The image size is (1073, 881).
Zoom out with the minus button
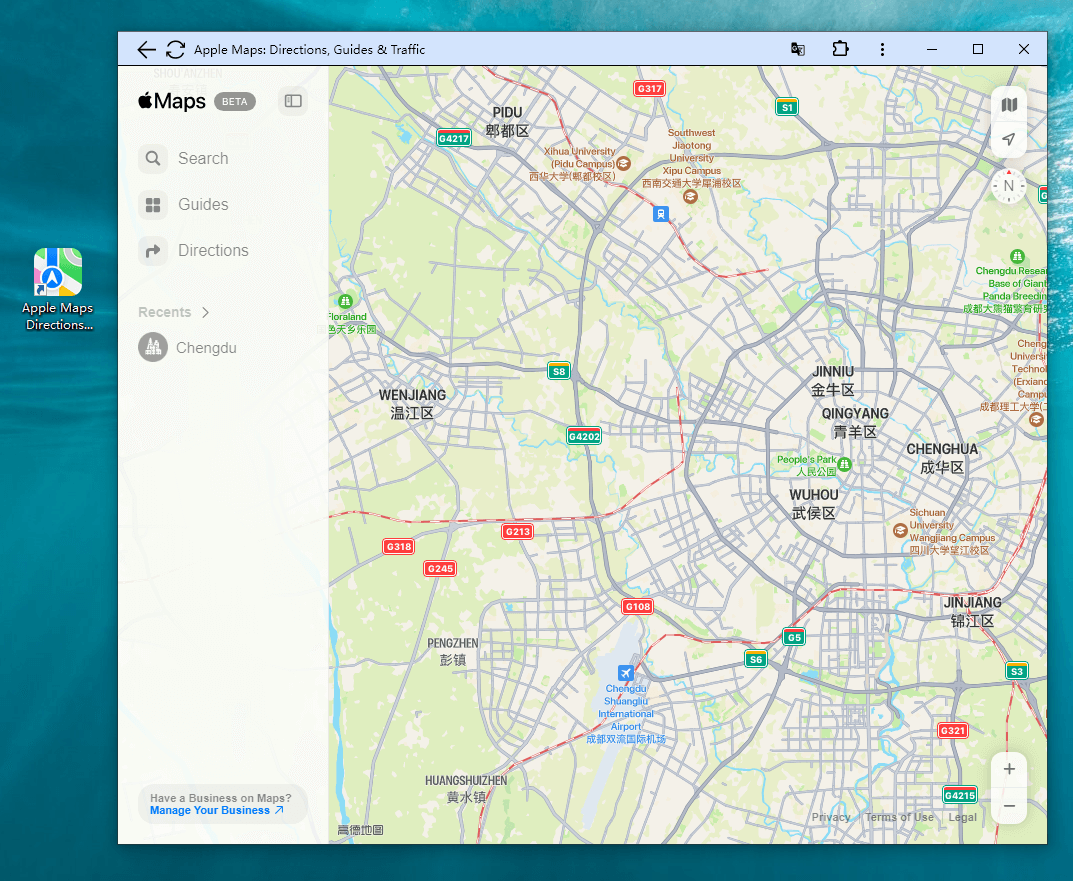1009,806
